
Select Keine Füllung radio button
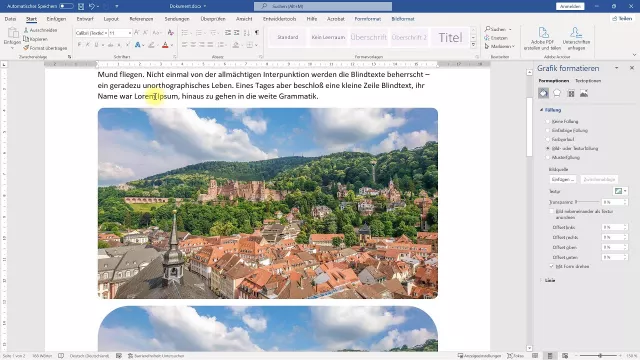click(x=548, y=121)
